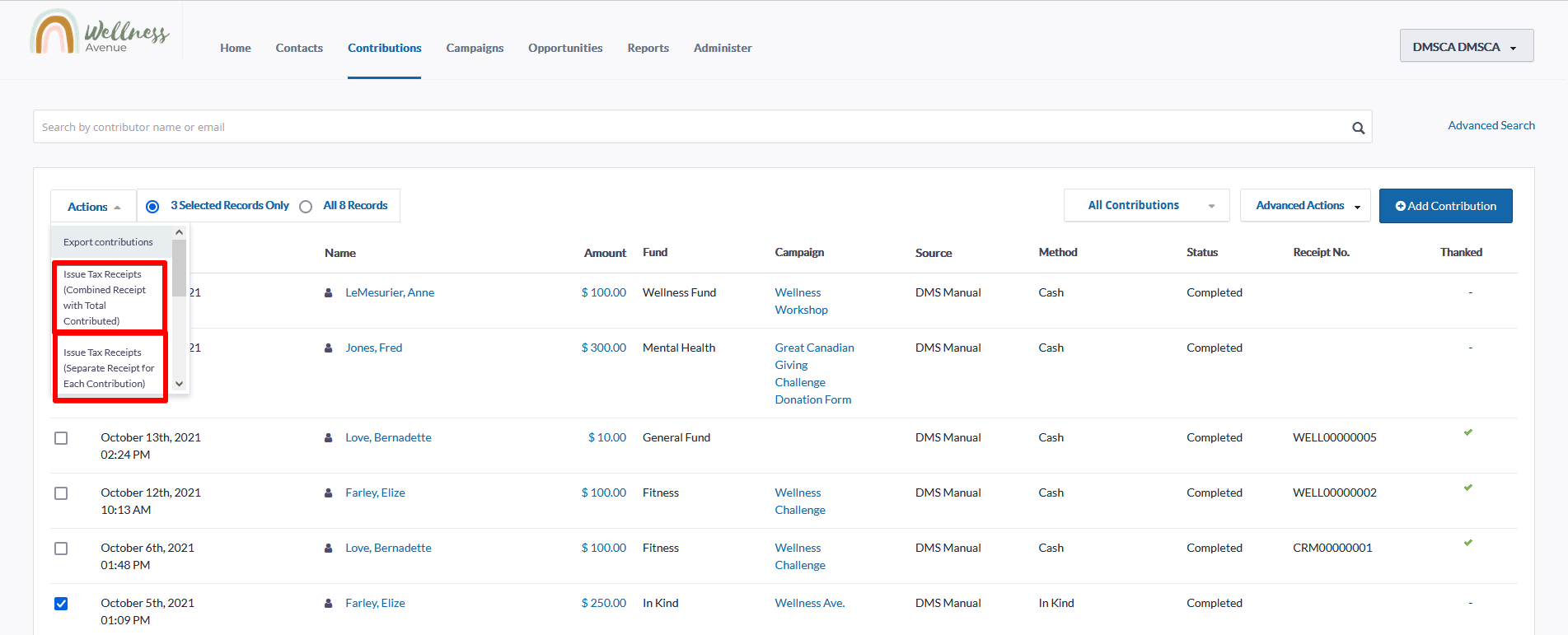The height and width of the screenshot is (635, 1568).
Task: Click the person icon in the October 13th row
Action: [328, 437]
